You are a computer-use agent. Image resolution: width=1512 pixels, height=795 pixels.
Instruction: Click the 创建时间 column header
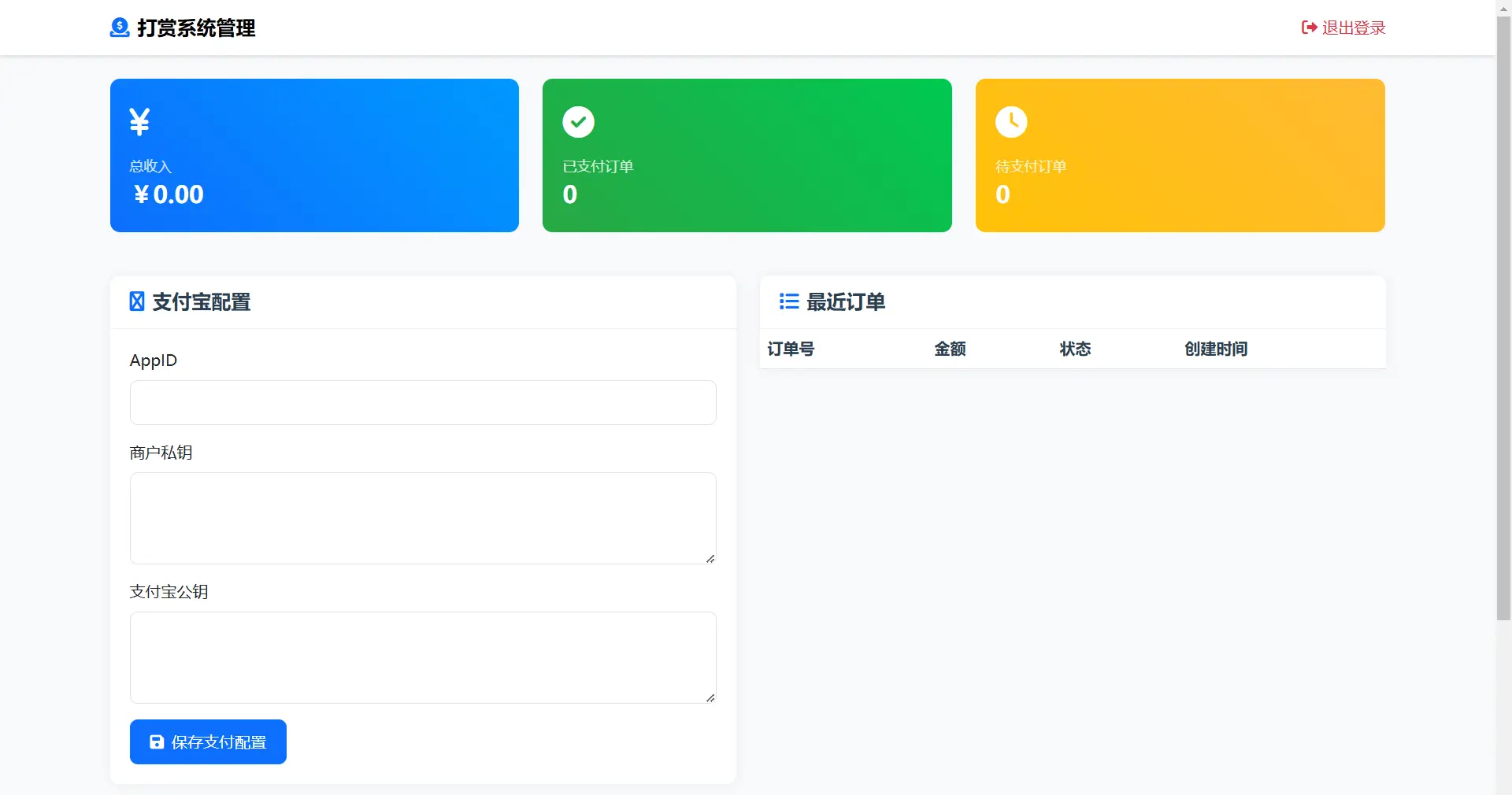coord(1215,349)
